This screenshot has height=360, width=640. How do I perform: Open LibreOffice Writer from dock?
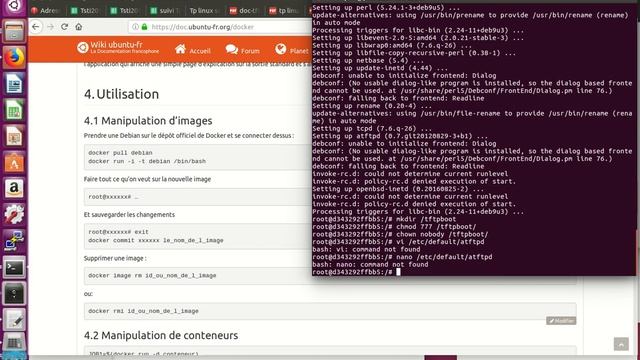point(14,84)
